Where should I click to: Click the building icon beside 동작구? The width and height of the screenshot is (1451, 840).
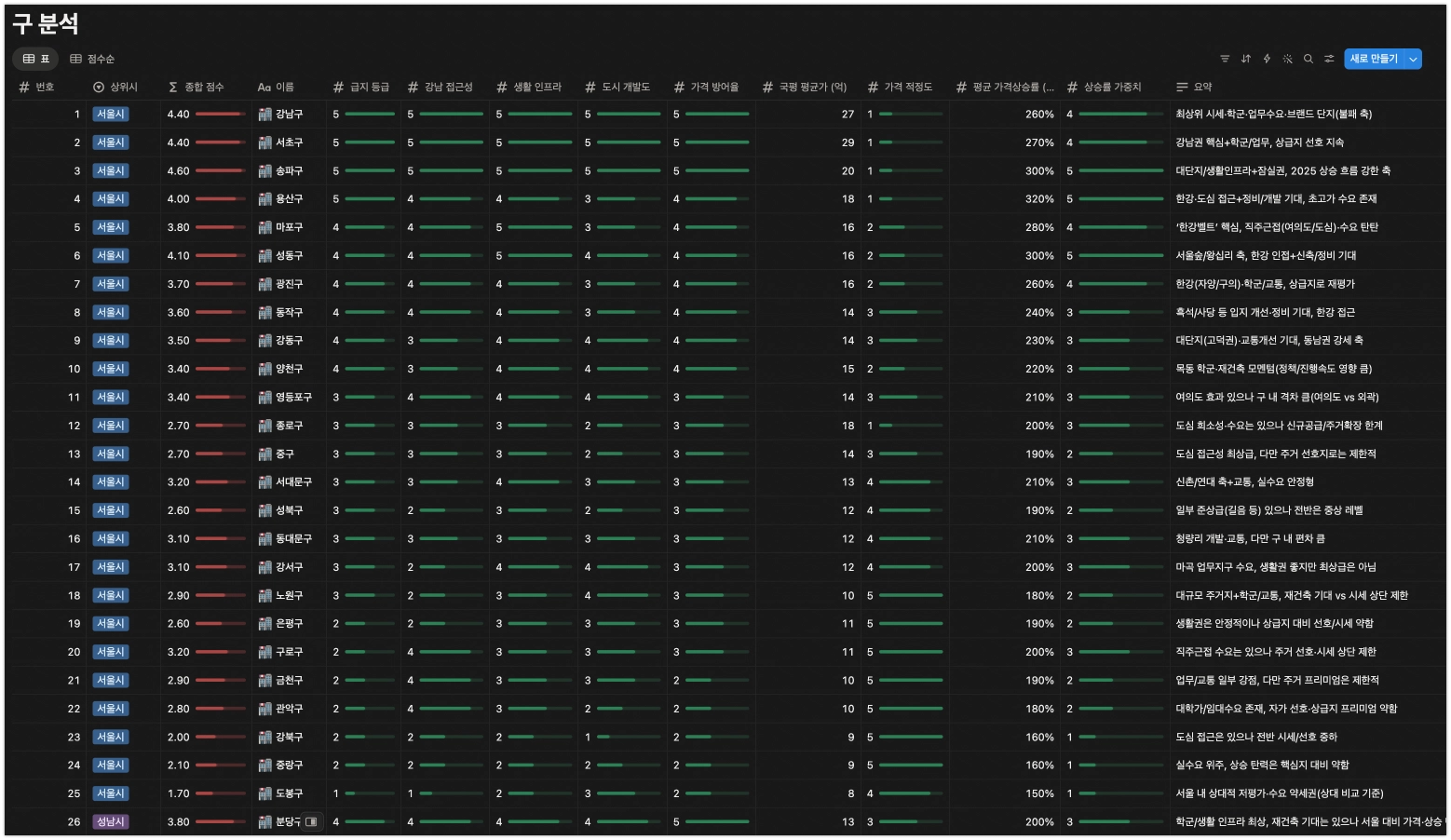[264, 313]
